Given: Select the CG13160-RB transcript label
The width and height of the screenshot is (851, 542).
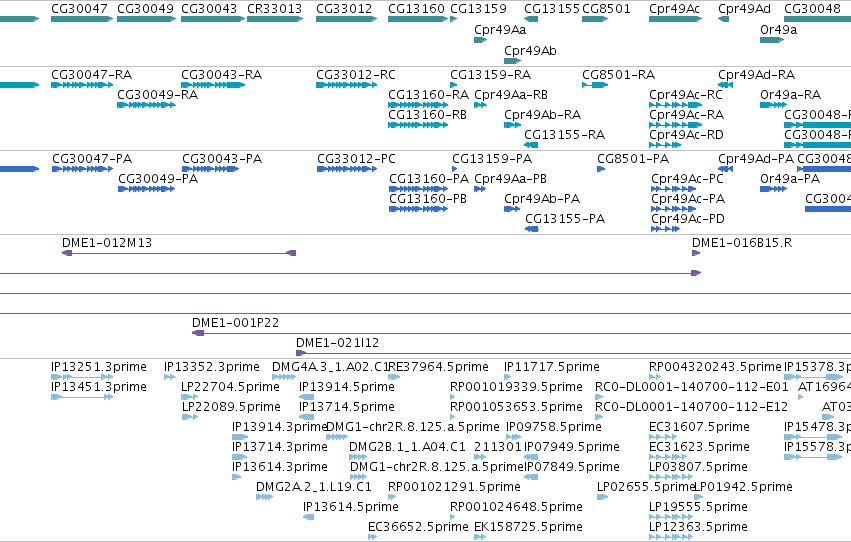Looking at the screenshot, I should [428, 115].
